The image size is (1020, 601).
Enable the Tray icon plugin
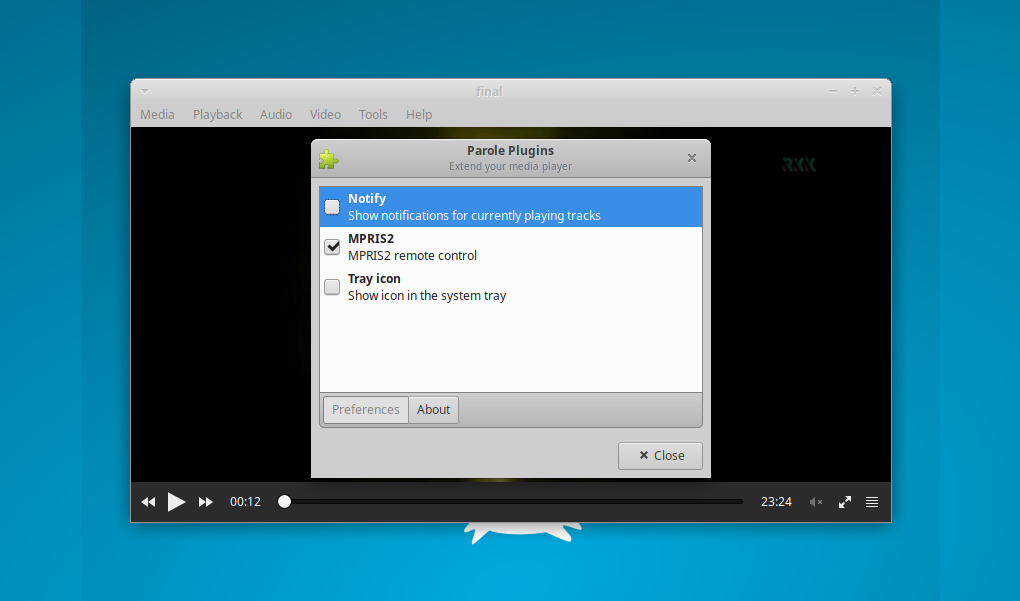331,286
